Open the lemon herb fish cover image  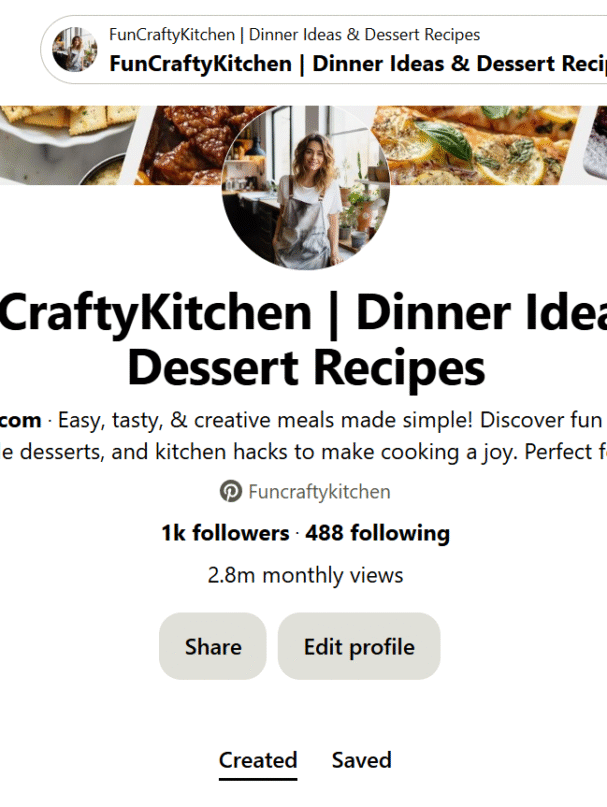point(470,145)
